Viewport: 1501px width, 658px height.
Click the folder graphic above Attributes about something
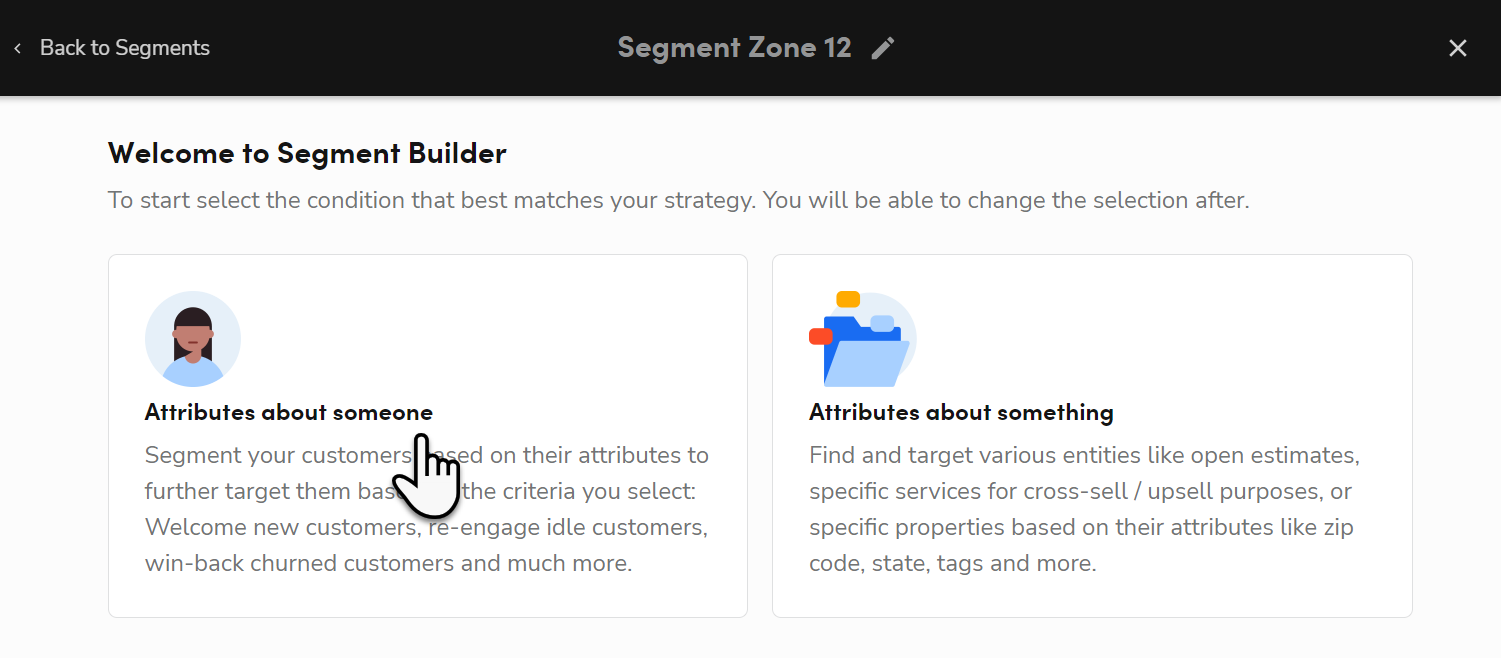[x=863, y=341]
